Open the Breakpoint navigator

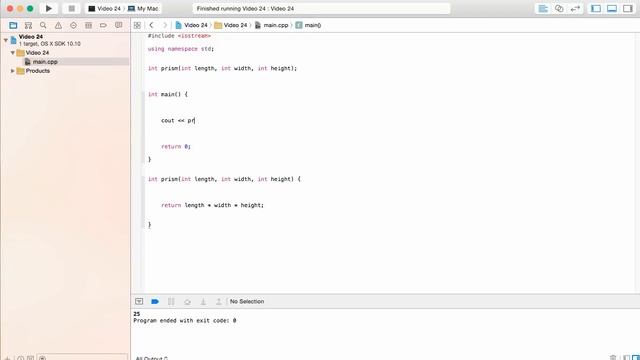[103, 25]
